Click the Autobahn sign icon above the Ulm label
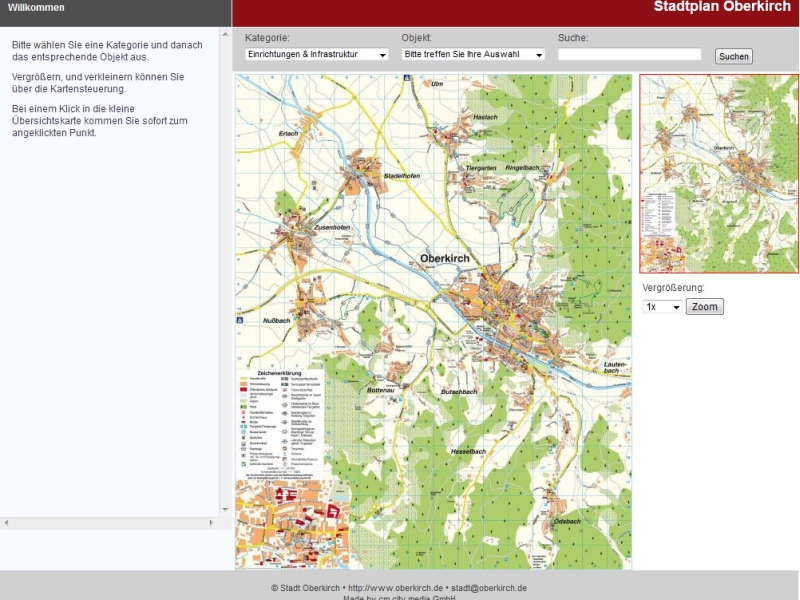The image size is (800, 600). coord(407,78)
